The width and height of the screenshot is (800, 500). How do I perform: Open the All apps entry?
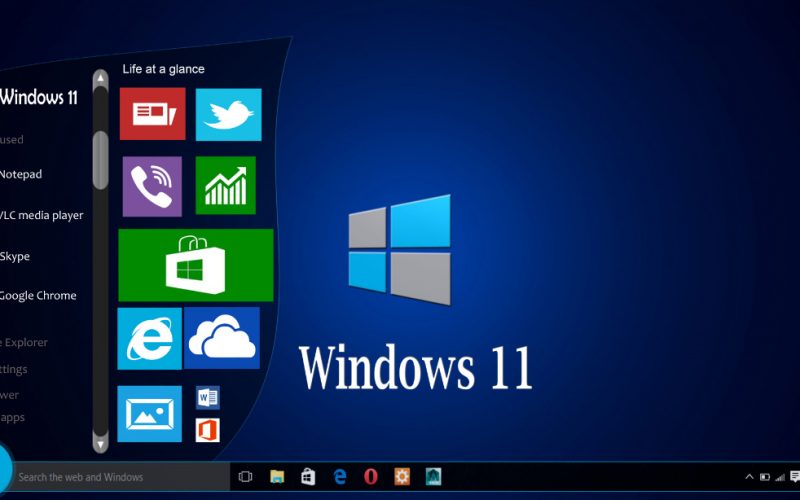point(12,418)
